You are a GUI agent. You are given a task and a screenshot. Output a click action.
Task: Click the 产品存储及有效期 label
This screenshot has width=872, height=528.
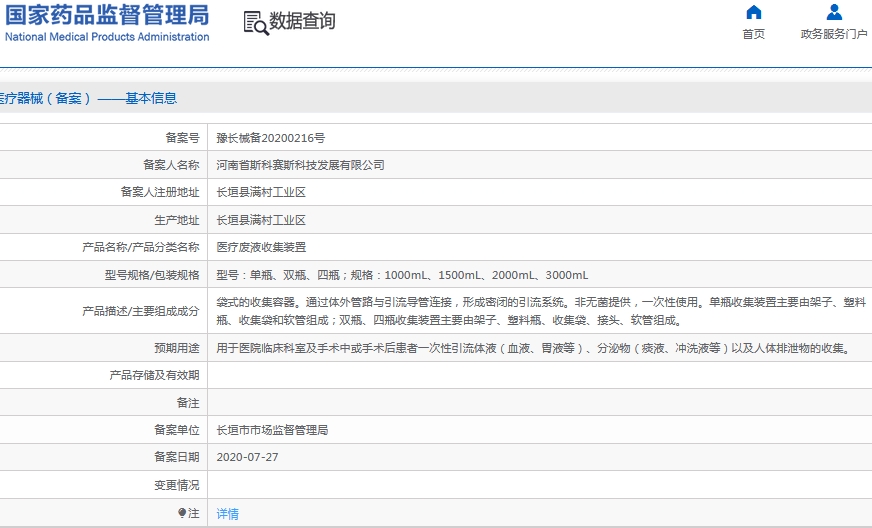[155, 376]
